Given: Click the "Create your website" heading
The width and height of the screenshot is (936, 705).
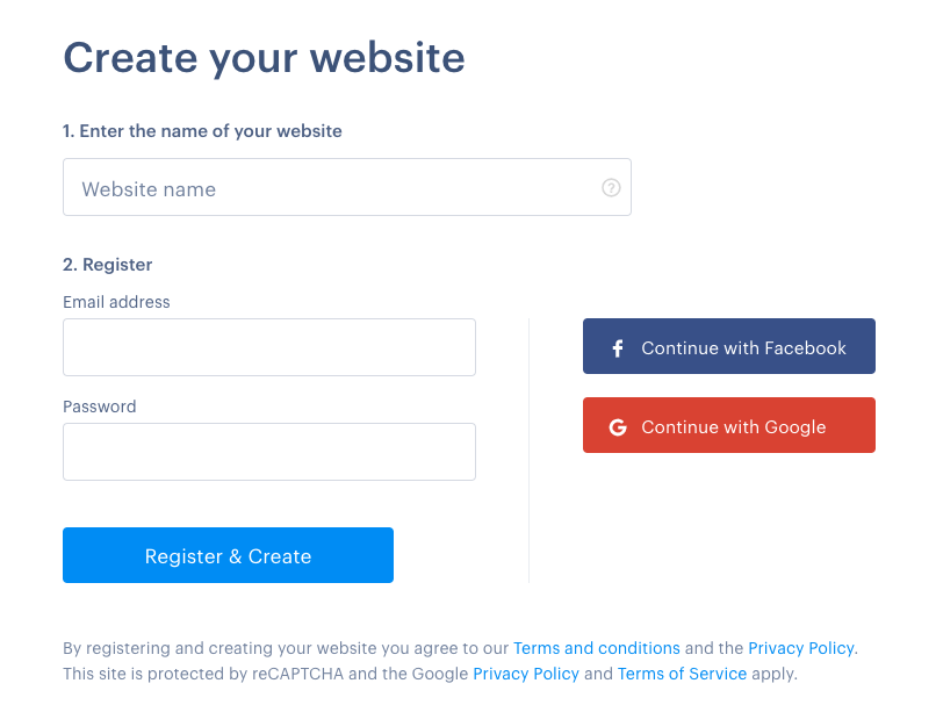Looking at the screenshot, I should click(x=264, y=57).
